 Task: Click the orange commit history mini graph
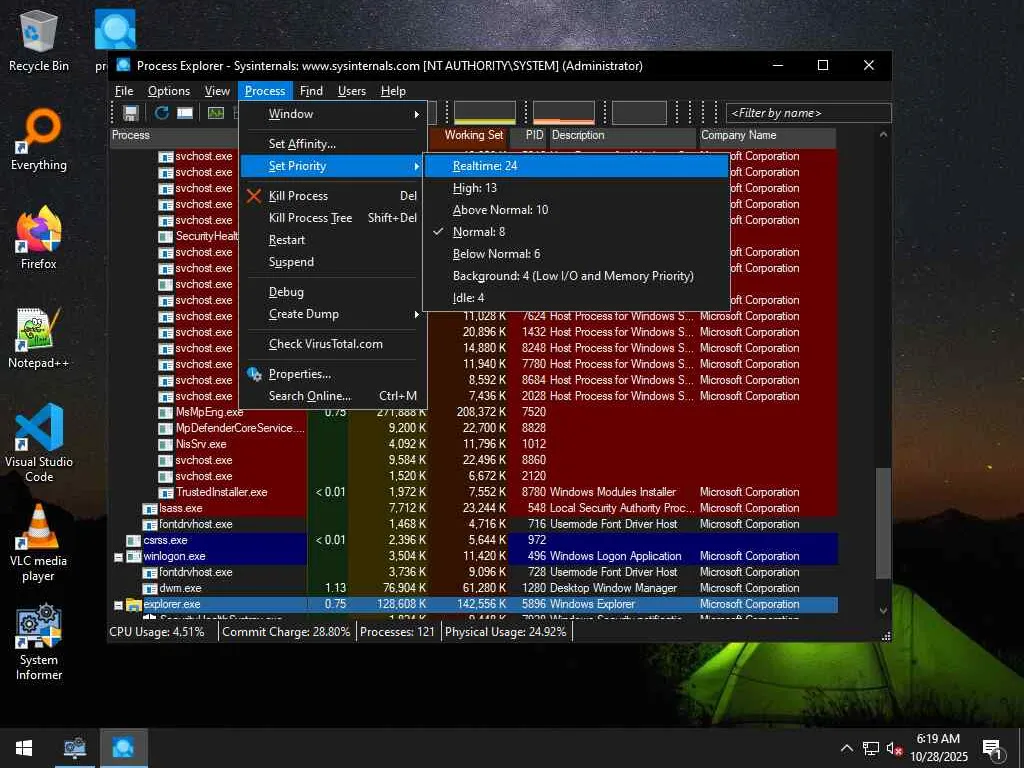coord(564,112)
